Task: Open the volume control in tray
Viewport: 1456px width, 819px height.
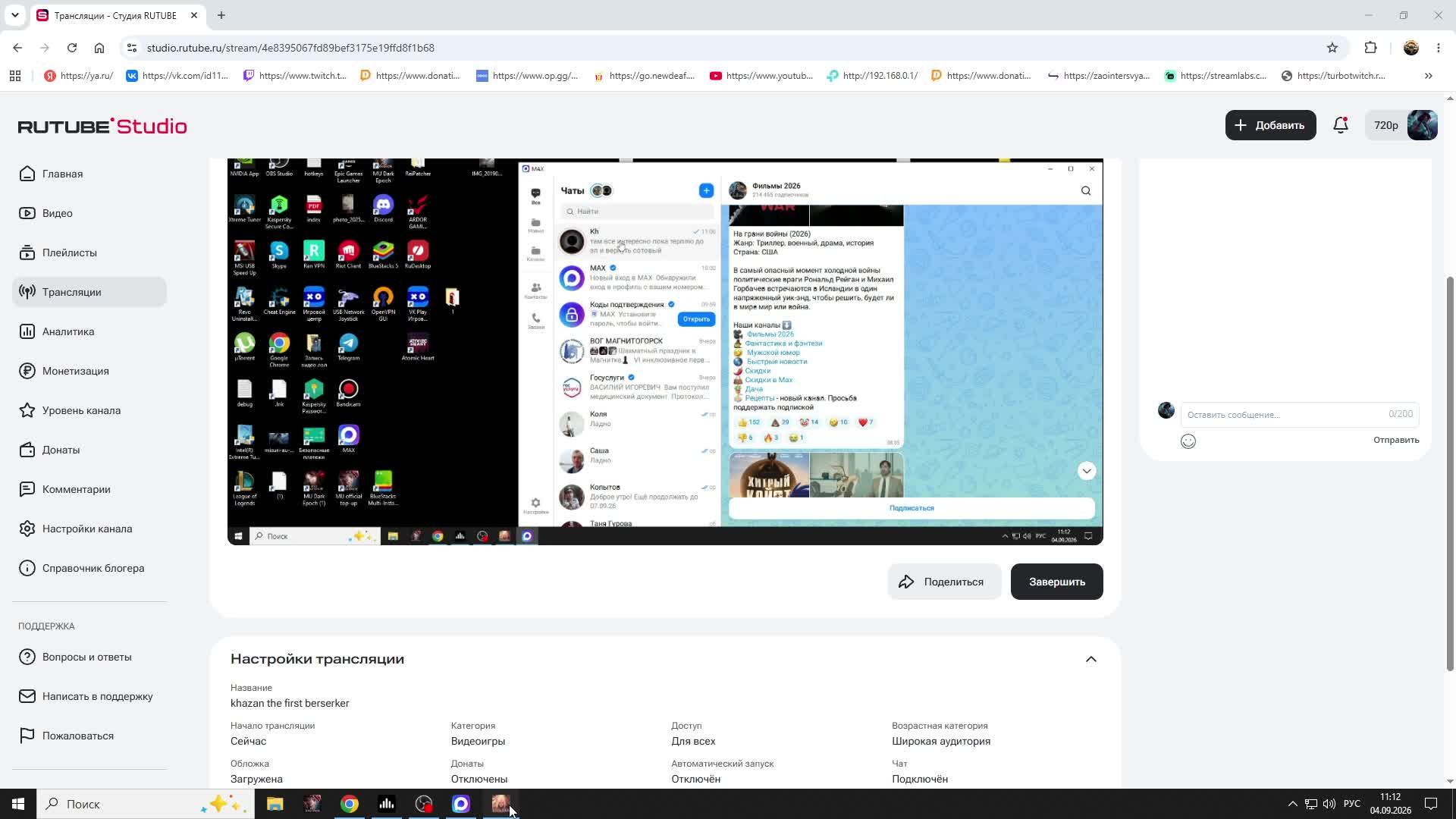Action: 1329,804
